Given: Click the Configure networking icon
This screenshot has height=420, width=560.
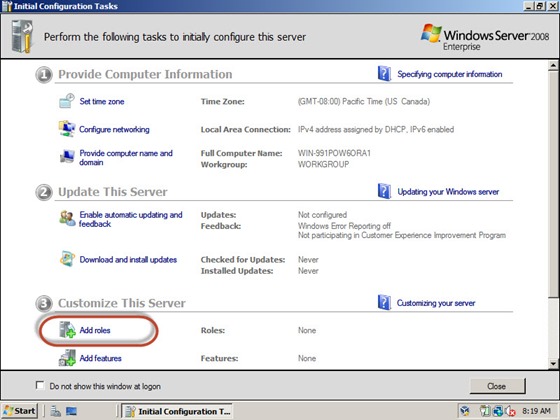Looking at the screenshot, I should click(67, 129).
